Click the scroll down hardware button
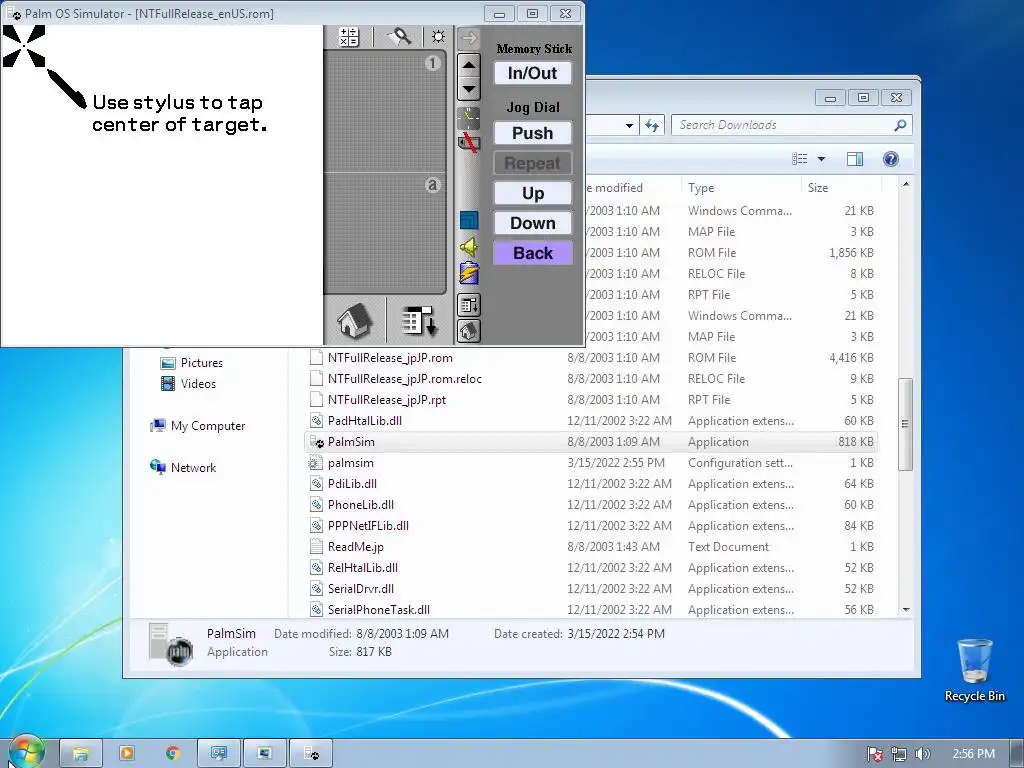Viewport: 1024px width, 768px height. (x=470, y=89)
